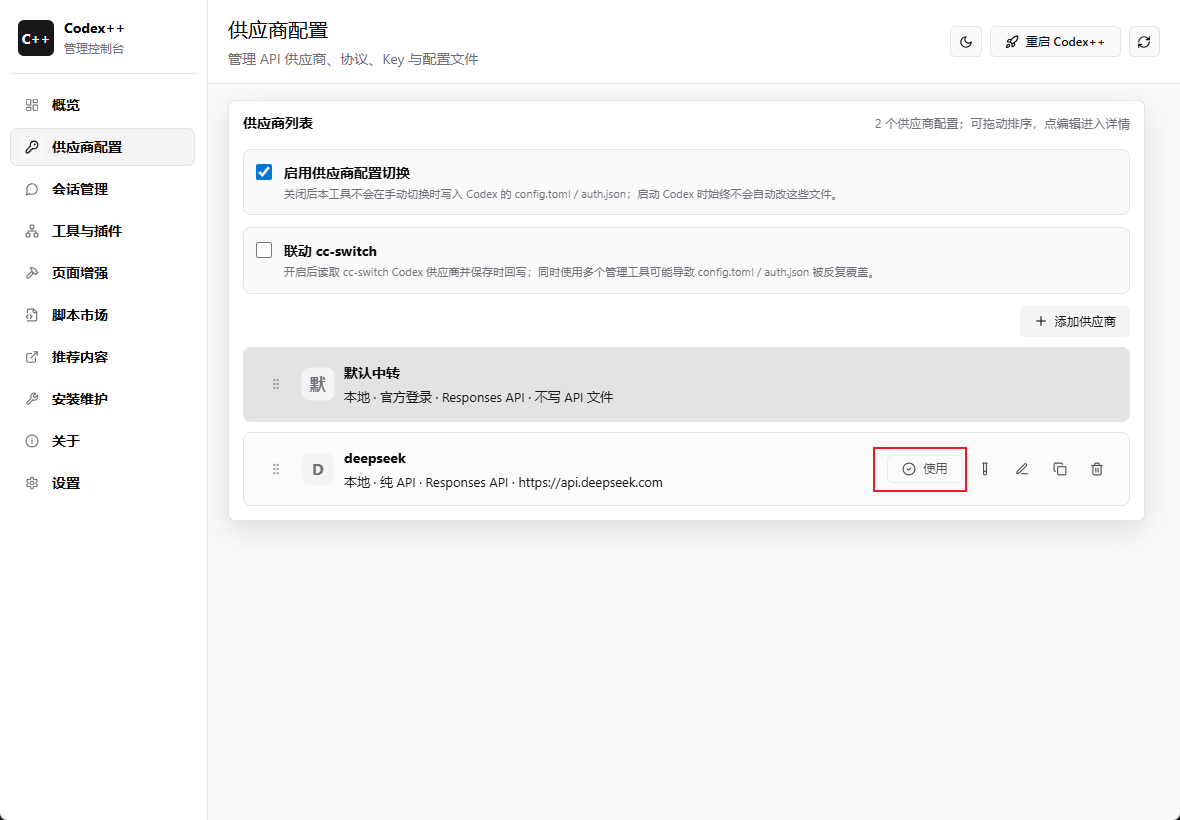Toggle dark mode moon icon
Screen dimensions: 1180x820
(x=966, y=42)
